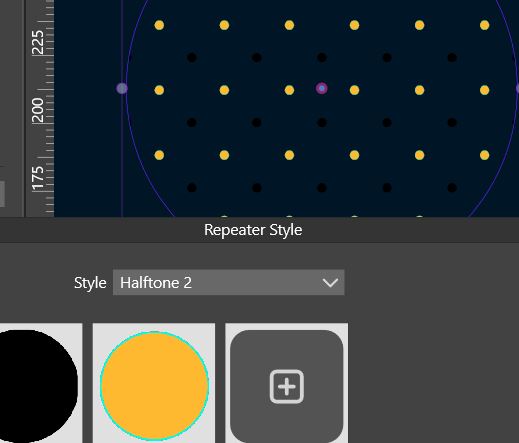This screenshot has height=443, width=519.
Task: Click the 175 mark on the vertical ruler
Action: (38, 178)
